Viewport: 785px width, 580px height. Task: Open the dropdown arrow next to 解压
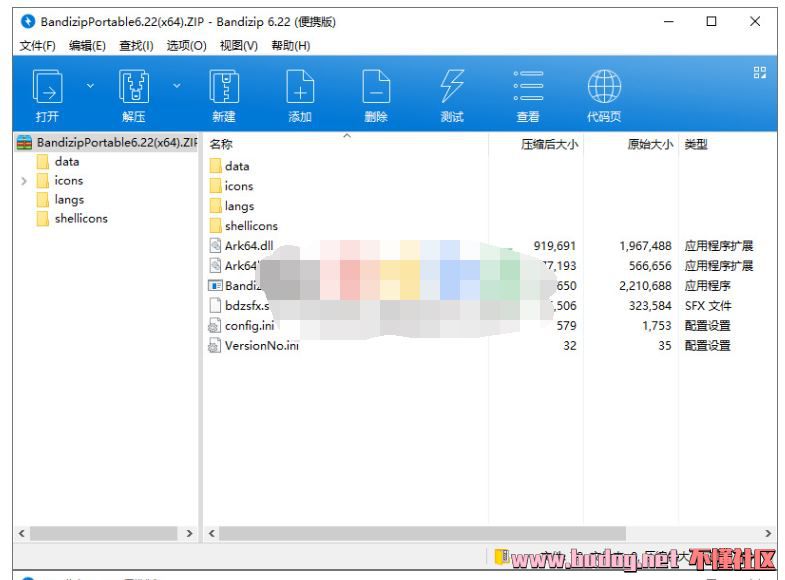[177, 86]
